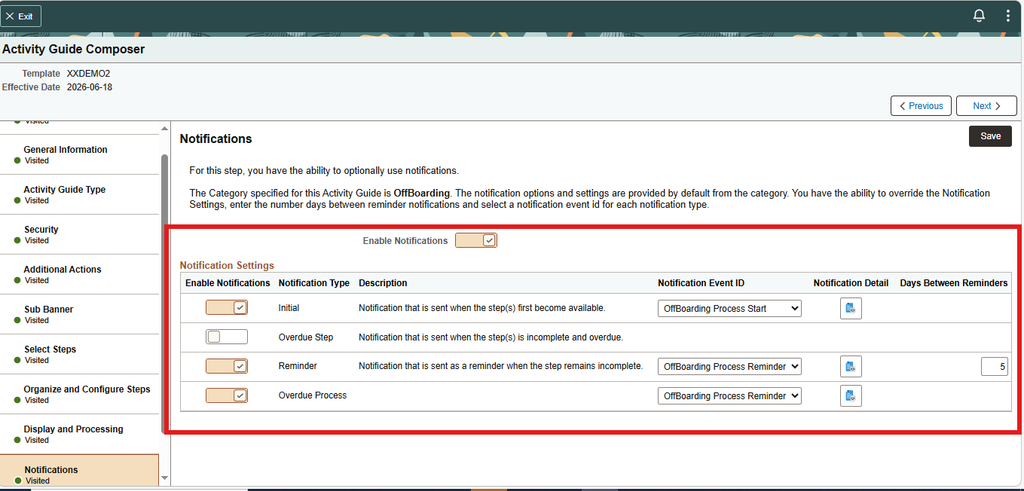Open Notification Detail for the Initial row
Image resolution: width=1024 pixels, height=491 pixels.
[850, 308]
